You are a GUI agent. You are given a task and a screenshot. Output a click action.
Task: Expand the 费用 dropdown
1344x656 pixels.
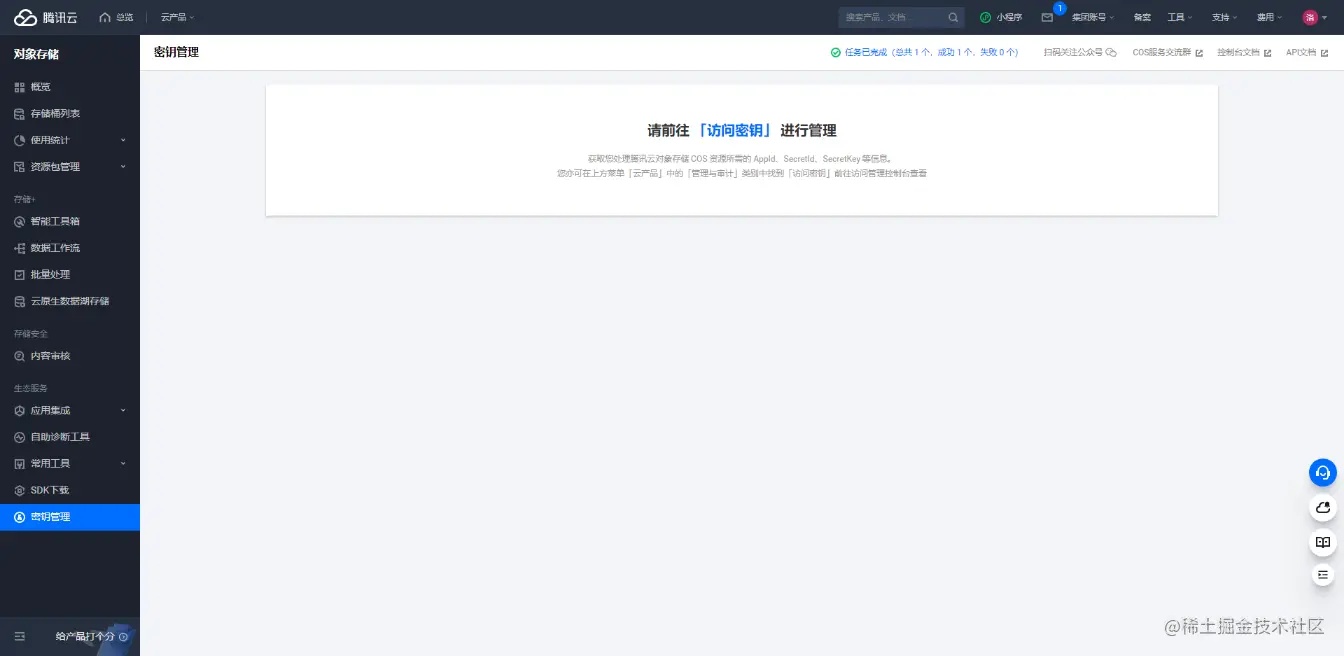point(1269,17)
